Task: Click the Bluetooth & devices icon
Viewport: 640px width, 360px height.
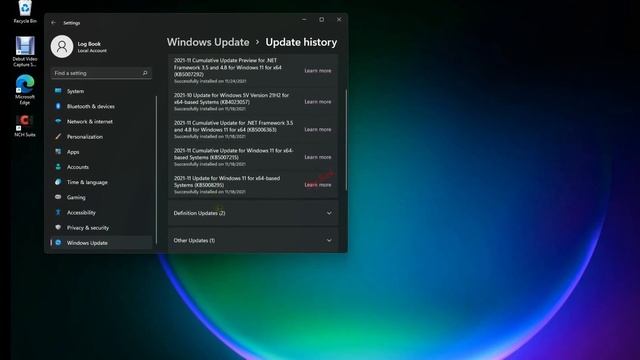Action: click(58, 106)
